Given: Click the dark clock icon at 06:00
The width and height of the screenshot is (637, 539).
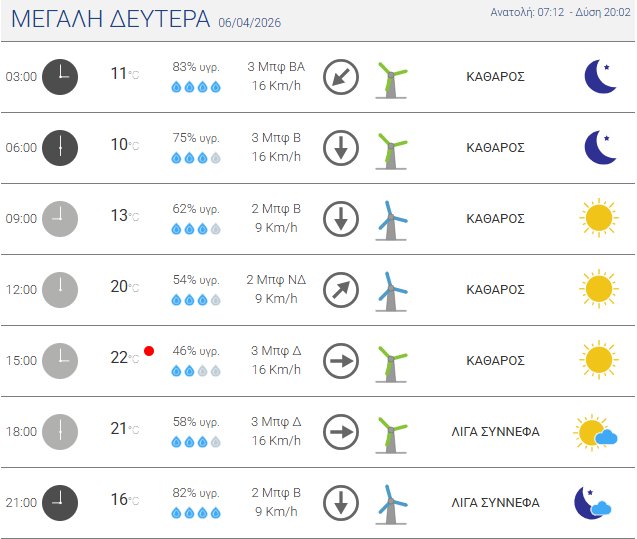Looking at the screenshot, I should click(61, 148).
